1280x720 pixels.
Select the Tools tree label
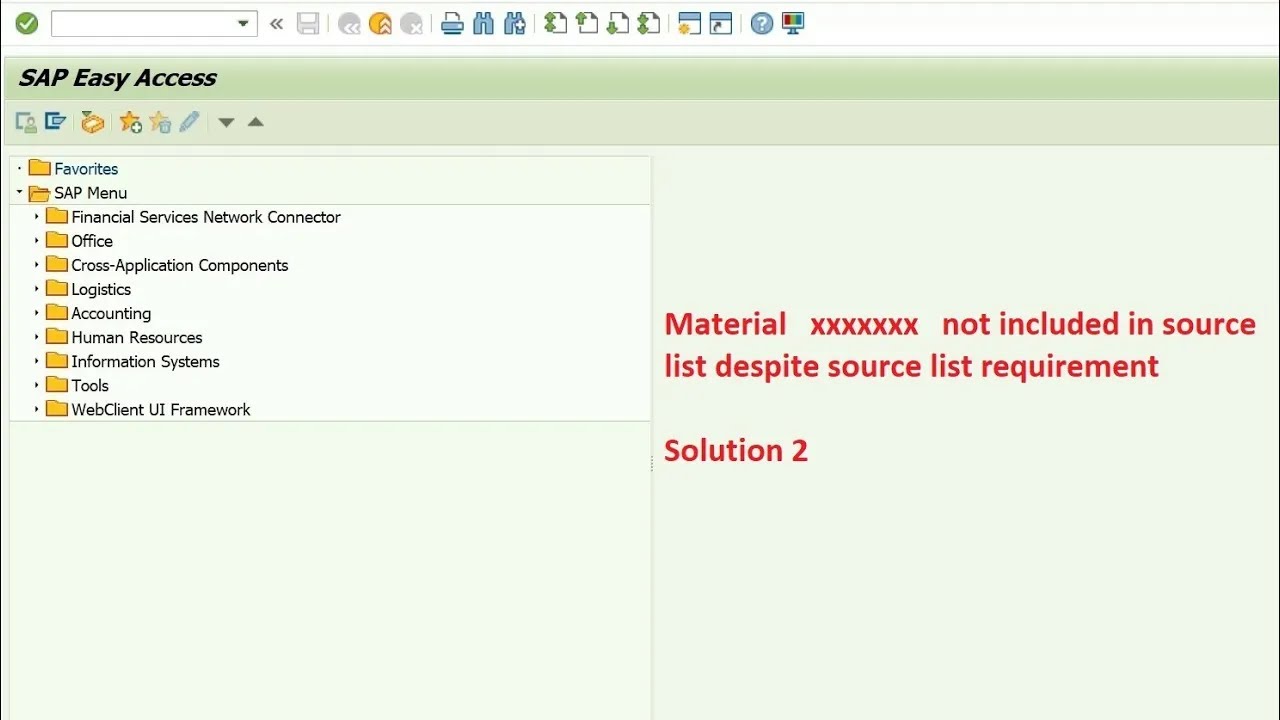pos(90,385)
